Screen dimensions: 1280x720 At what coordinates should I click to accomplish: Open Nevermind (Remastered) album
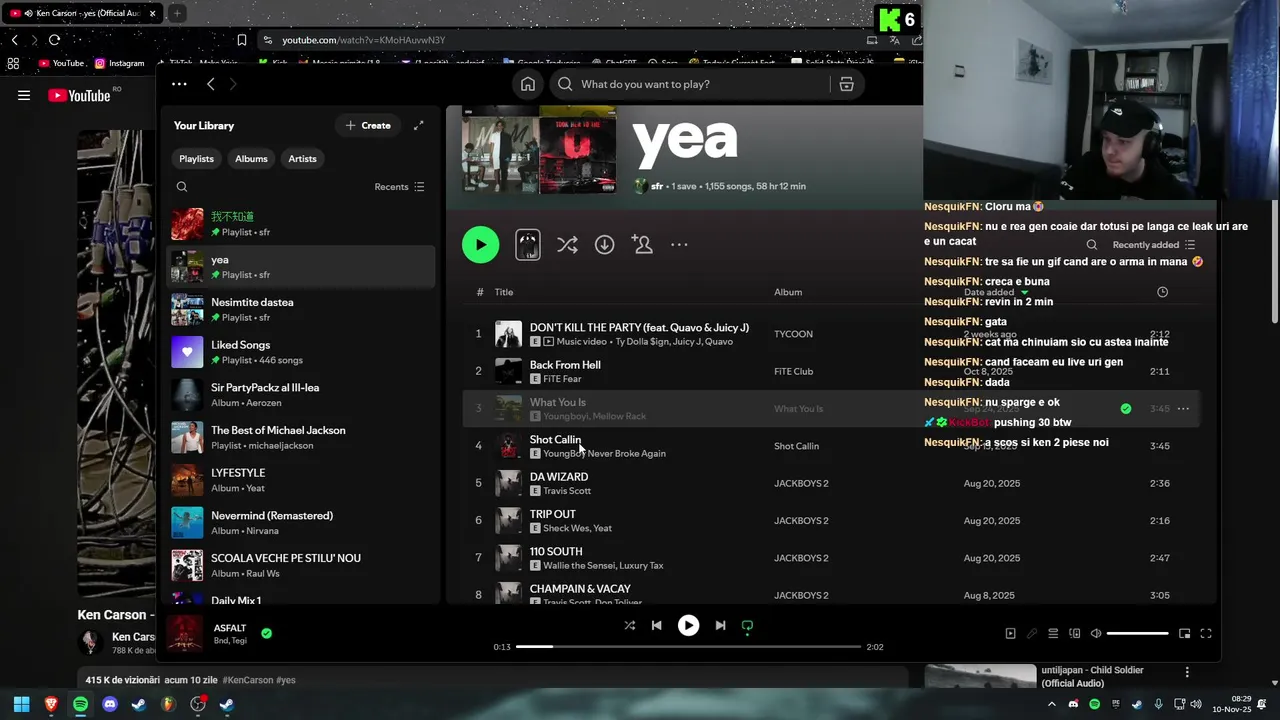(301, 523)
